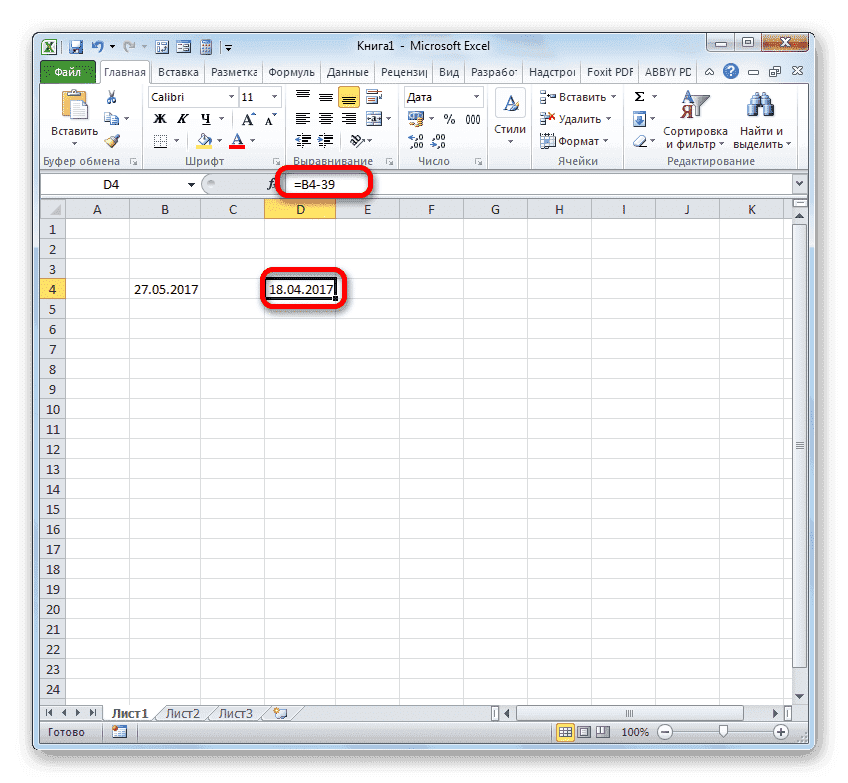Select the Sum (Σ) function icon
Screen dimensions: 848x783
[638, 96]
